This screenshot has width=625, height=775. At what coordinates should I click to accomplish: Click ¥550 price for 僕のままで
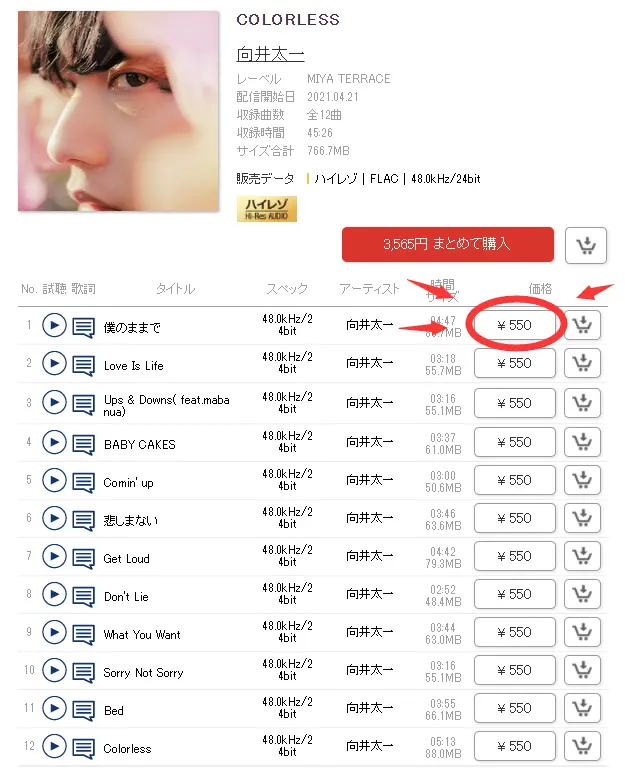tap(514, 325)
